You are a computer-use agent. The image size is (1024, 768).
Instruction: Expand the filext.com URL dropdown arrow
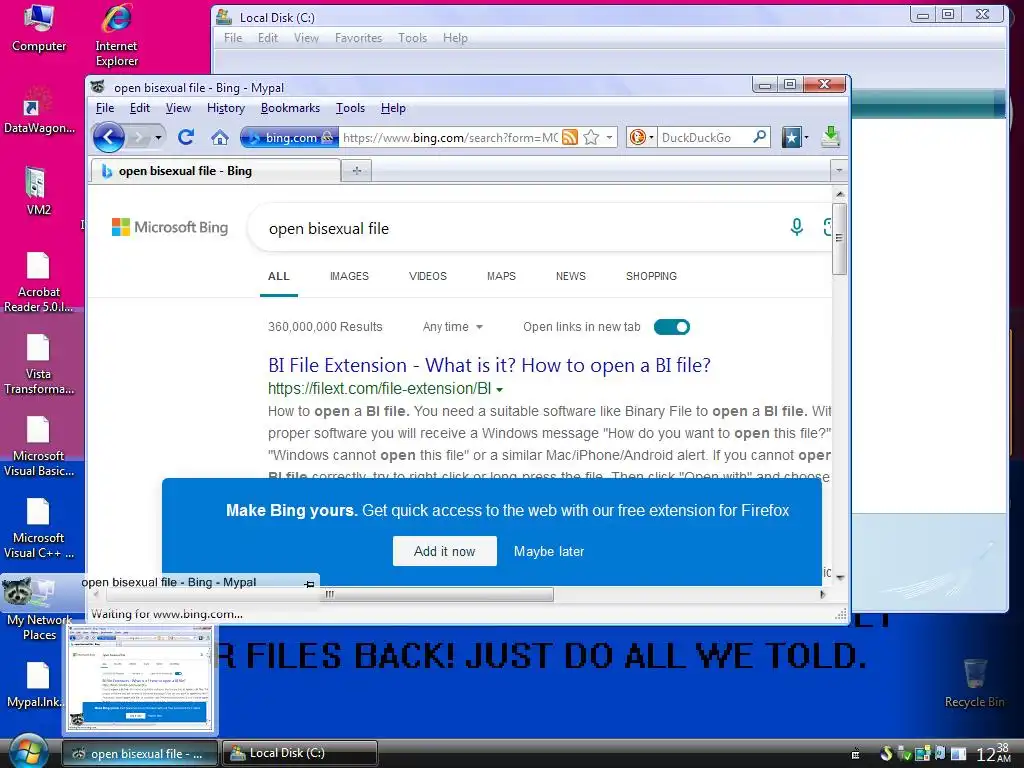(x=500, y=390)
